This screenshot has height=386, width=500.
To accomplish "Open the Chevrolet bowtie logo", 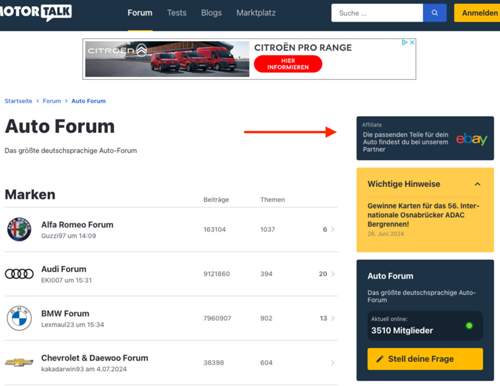I will coord(19,362).
